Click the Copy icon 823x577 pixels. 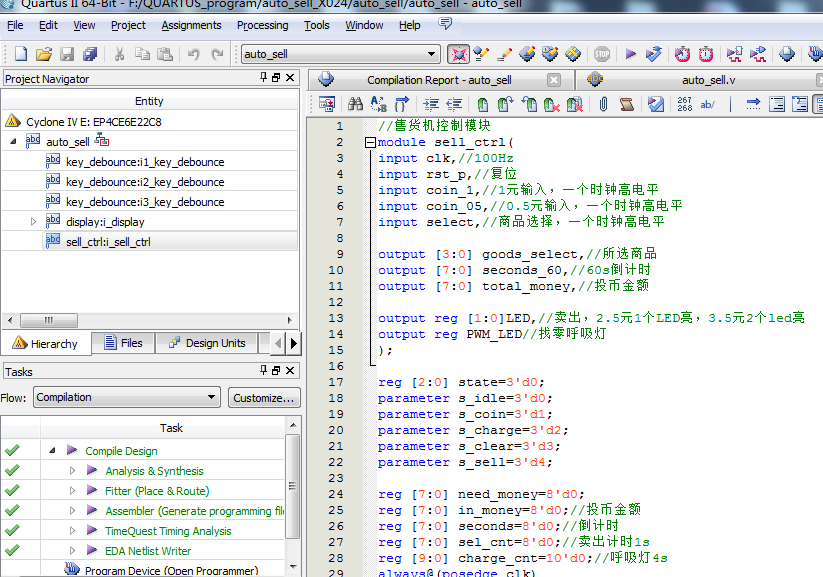point(142,54)
